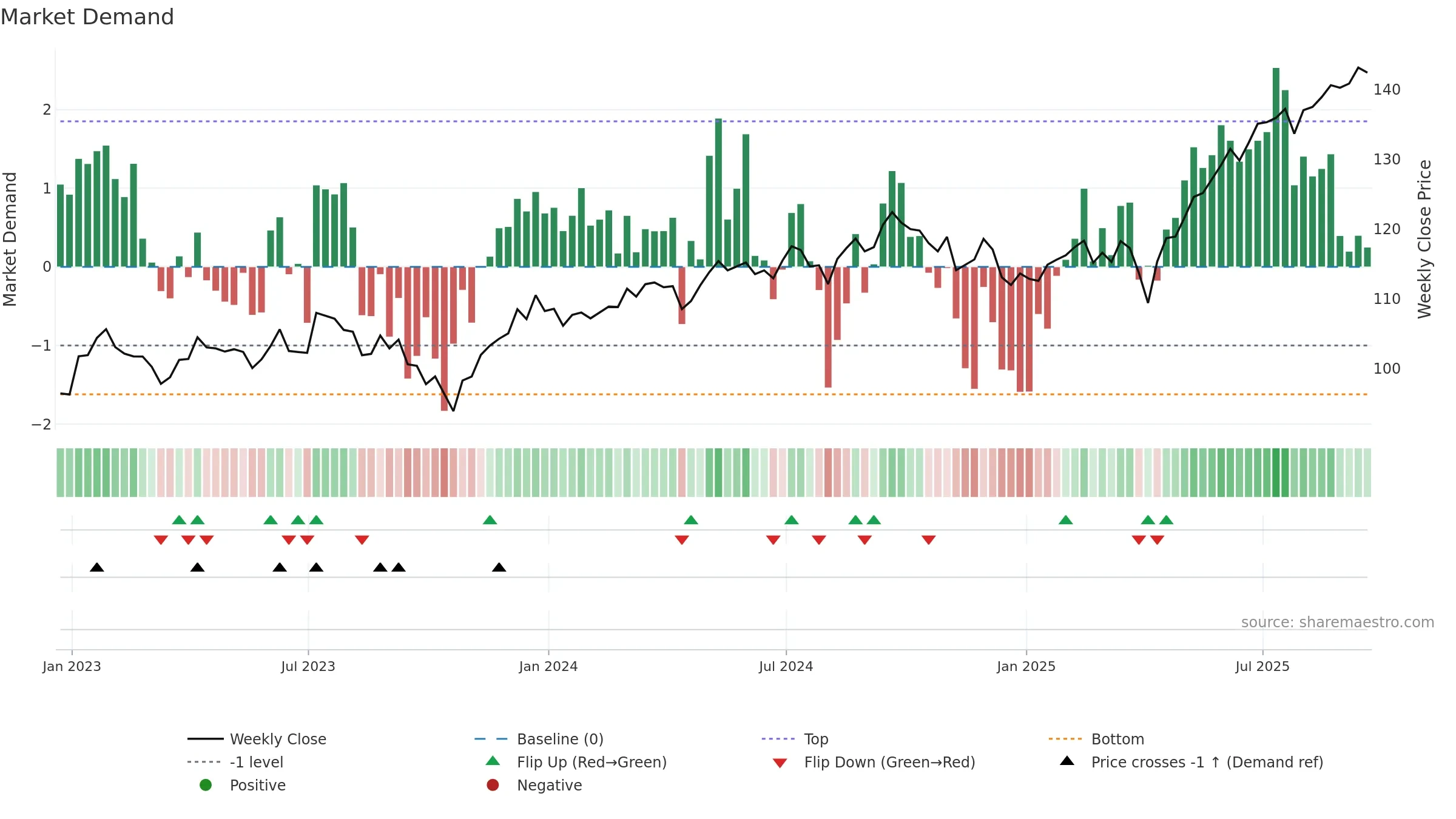Click solid black line sample in legend
This screenshot has width=1456, height=819.
pos(206,739)
